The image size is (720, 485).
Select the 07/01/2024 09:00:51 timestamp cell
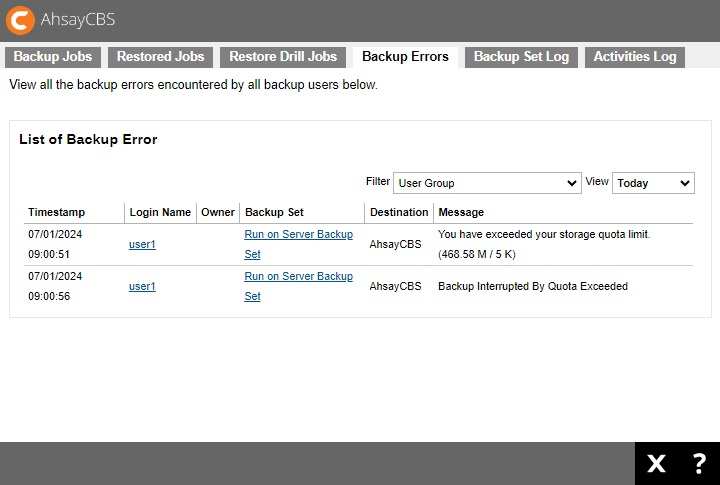pos(55,244)
